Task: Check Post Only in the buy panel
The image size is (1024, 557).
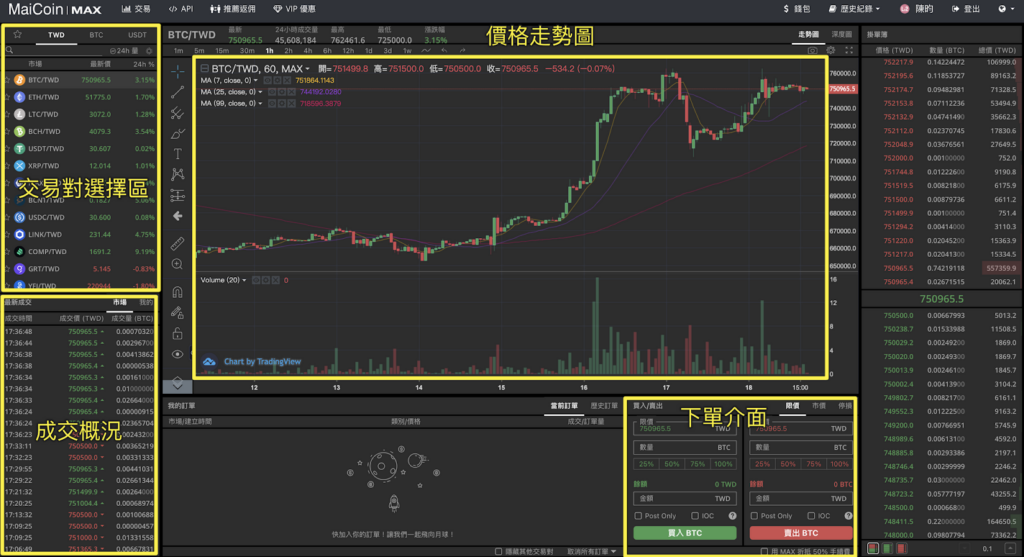Action: tap(638, 516)
